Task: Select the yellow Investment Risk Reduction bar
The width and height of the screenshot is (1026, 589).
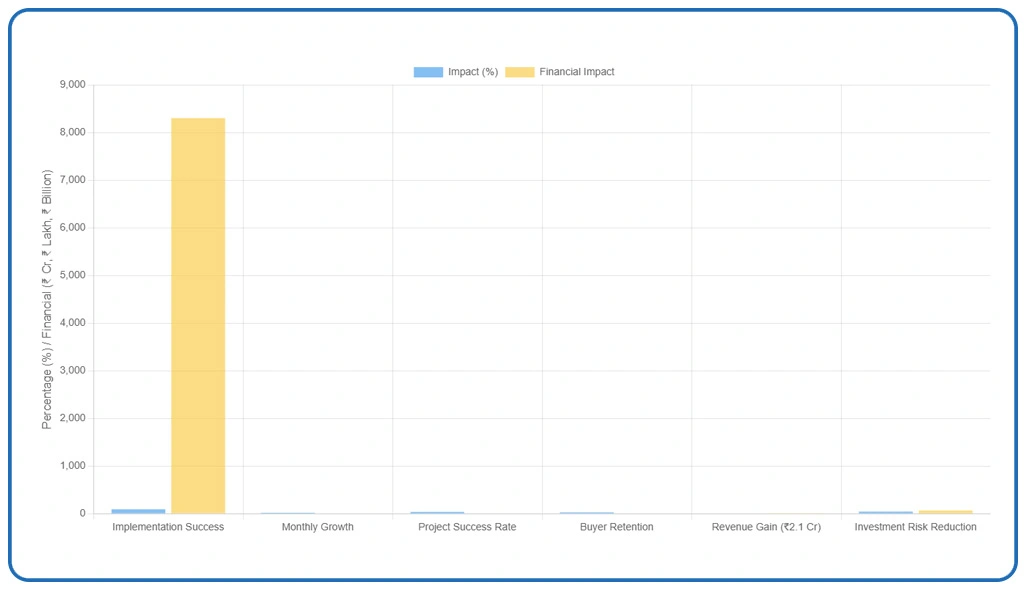Action: (945, 512)
